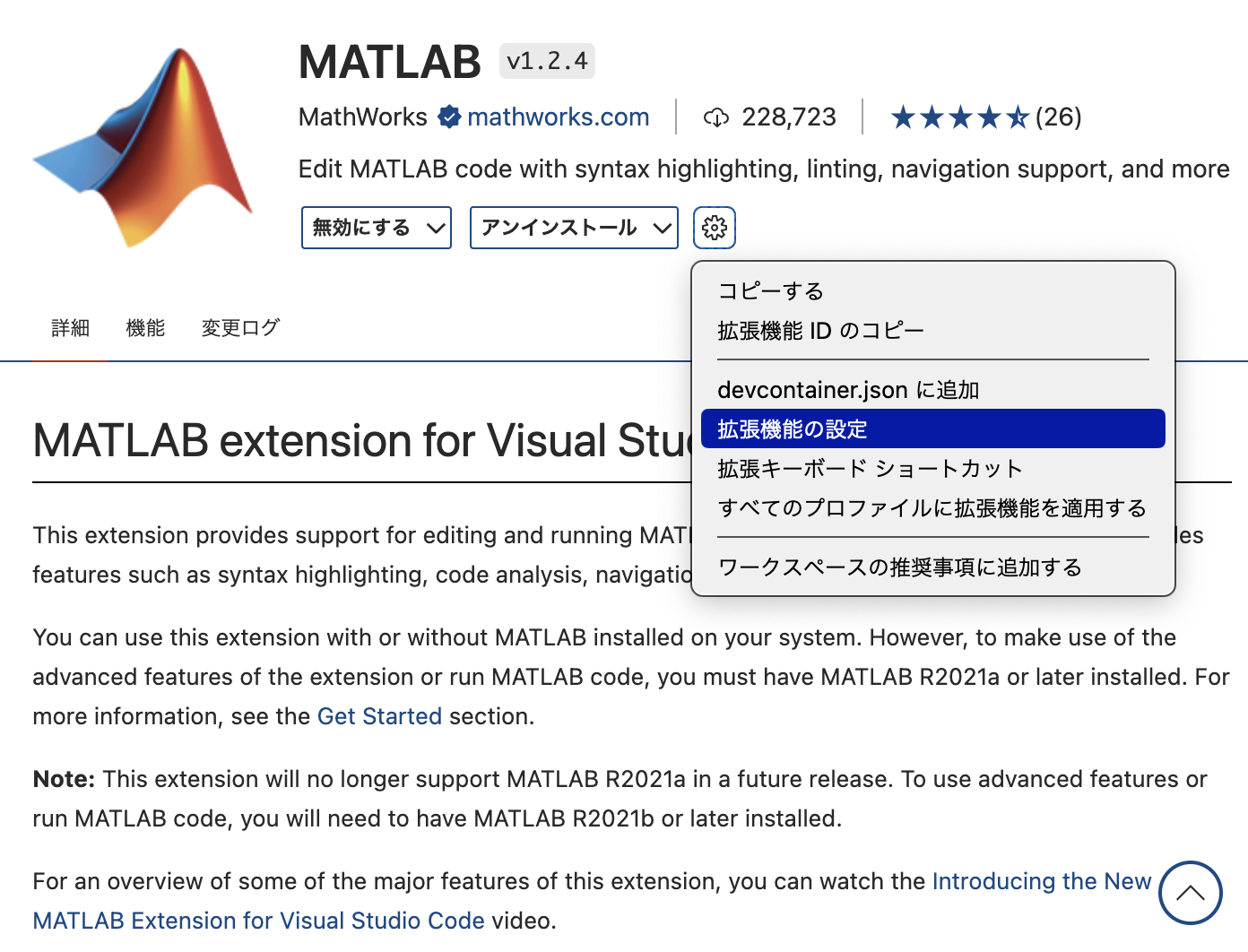
Task: Click the download count cloud icon
Action: 716,117
